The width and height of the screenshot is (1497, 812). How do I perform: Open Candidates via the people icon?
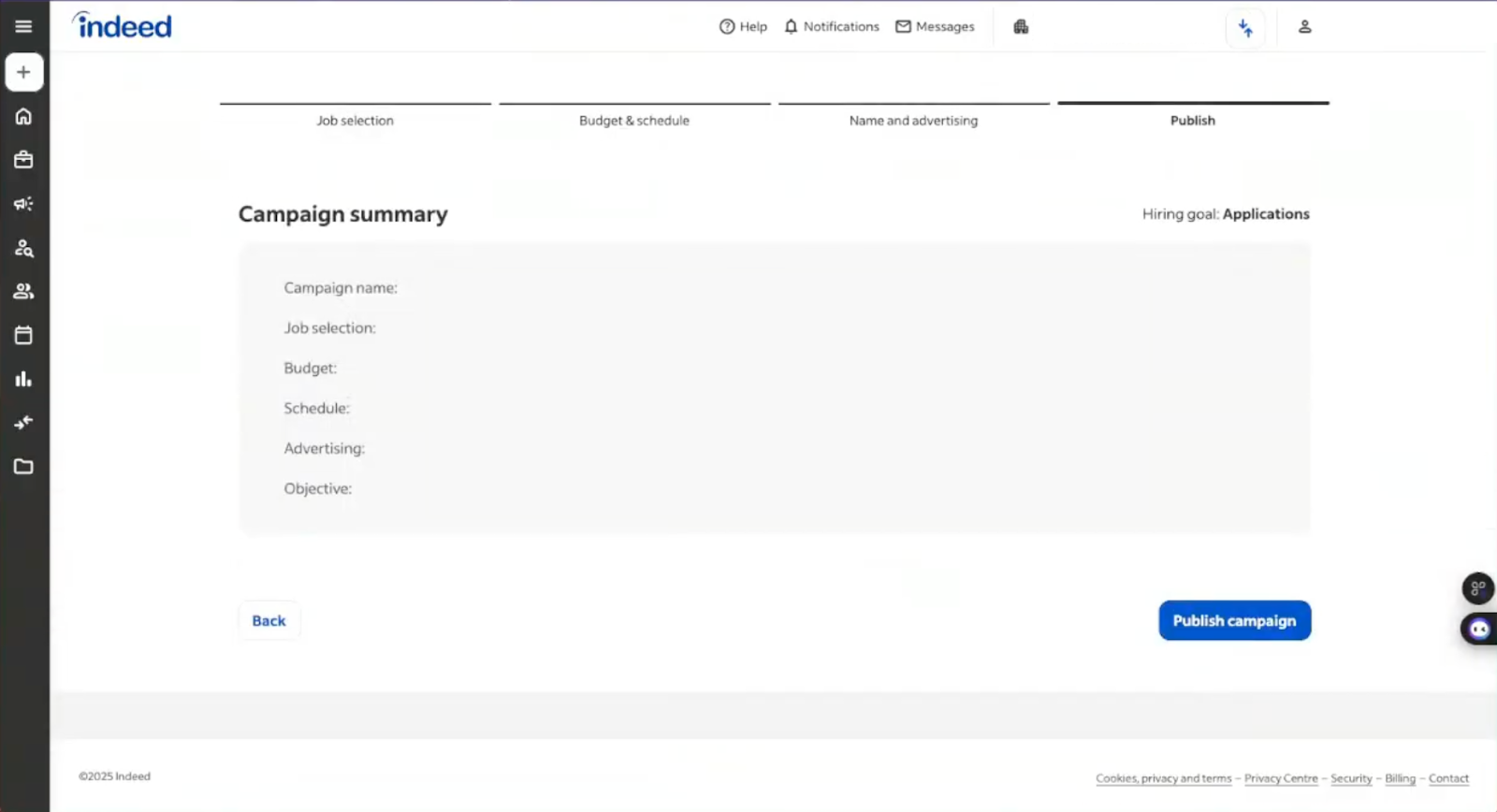(x=23, y=291)
